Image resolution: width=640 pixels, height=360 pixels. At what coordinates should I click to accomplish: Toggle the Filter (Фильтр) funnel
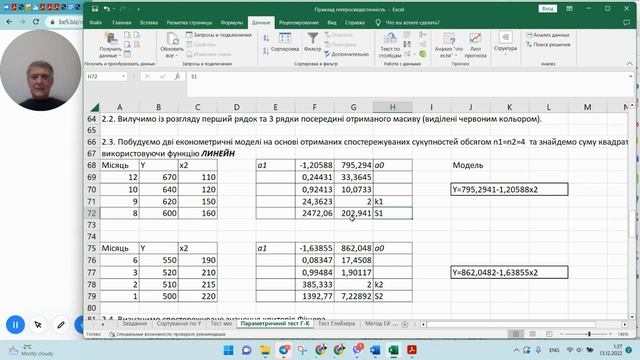click(313, 42)
